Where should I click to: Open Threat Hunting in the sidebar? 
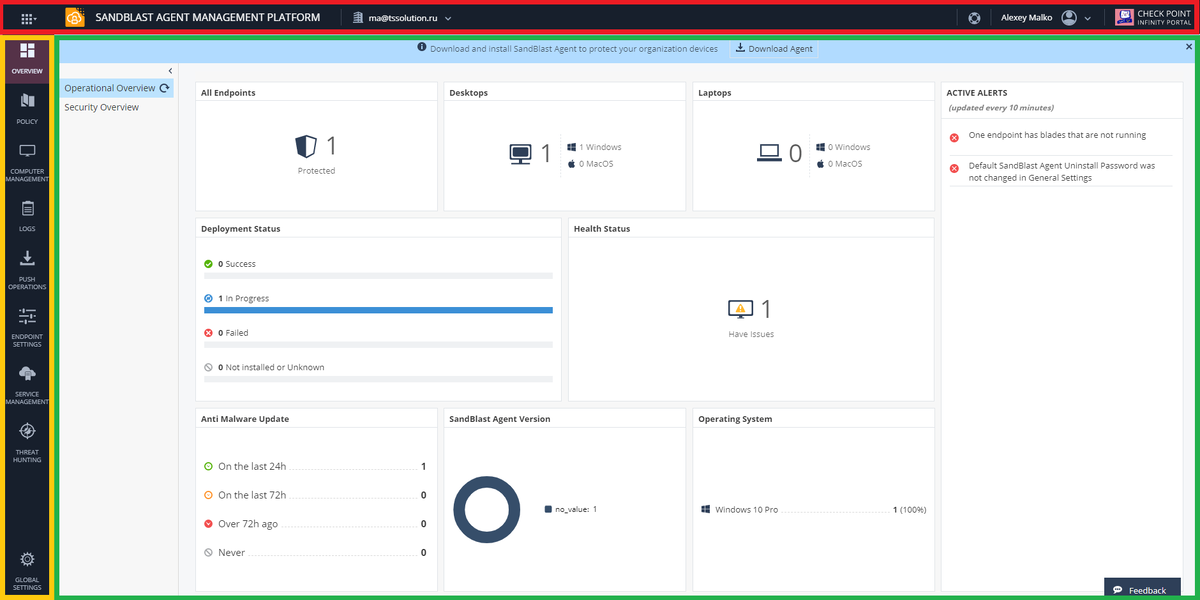tap(28, 443)
